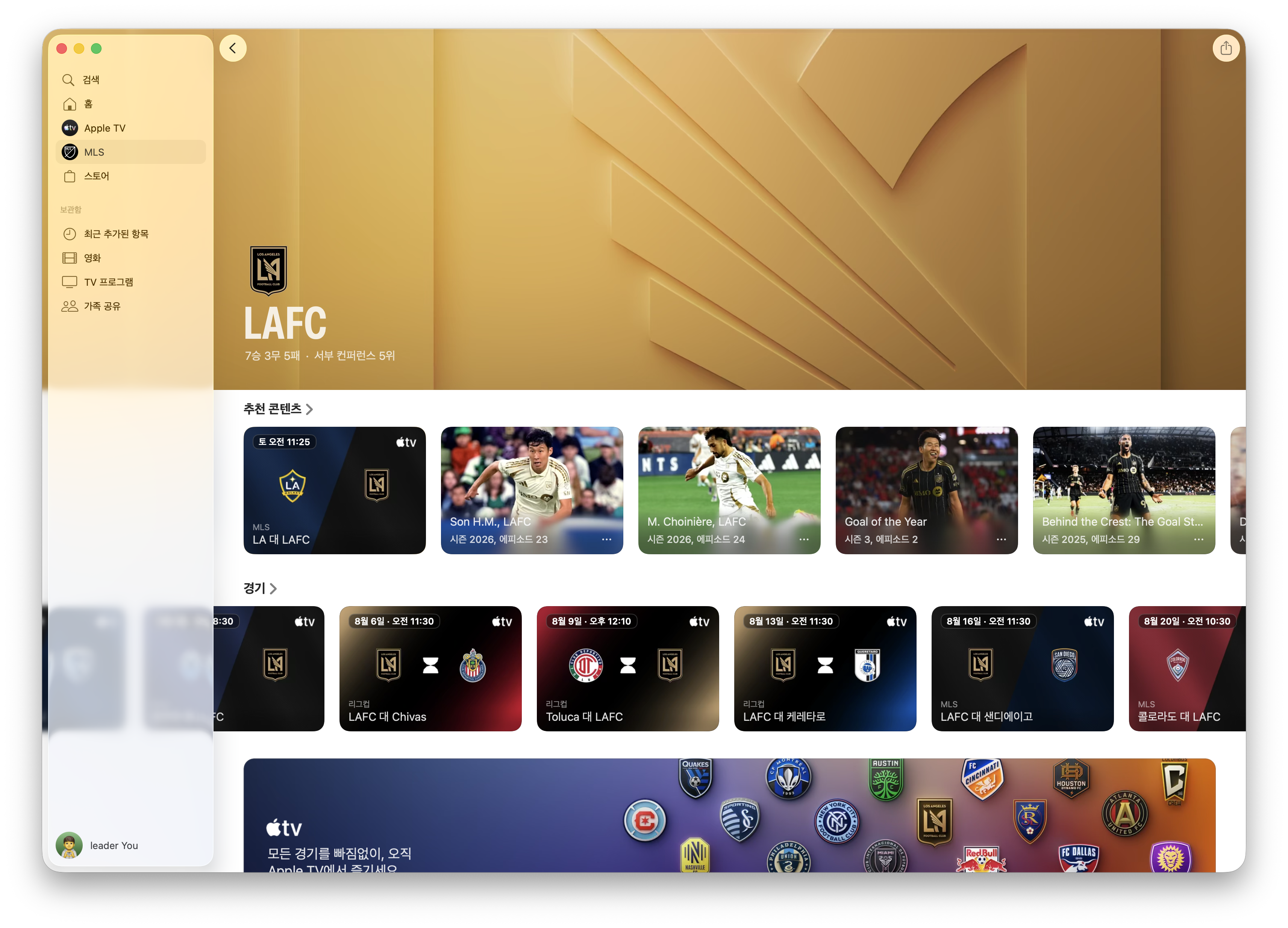Open the search magnifier in the sidebar
Screen dimensions: 1288x928
(68, 79)
